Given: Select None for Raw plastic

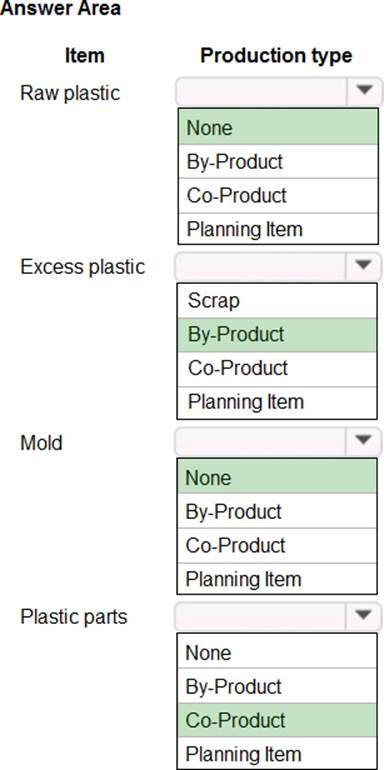Looking at the screenshot, I should point(278,128).
